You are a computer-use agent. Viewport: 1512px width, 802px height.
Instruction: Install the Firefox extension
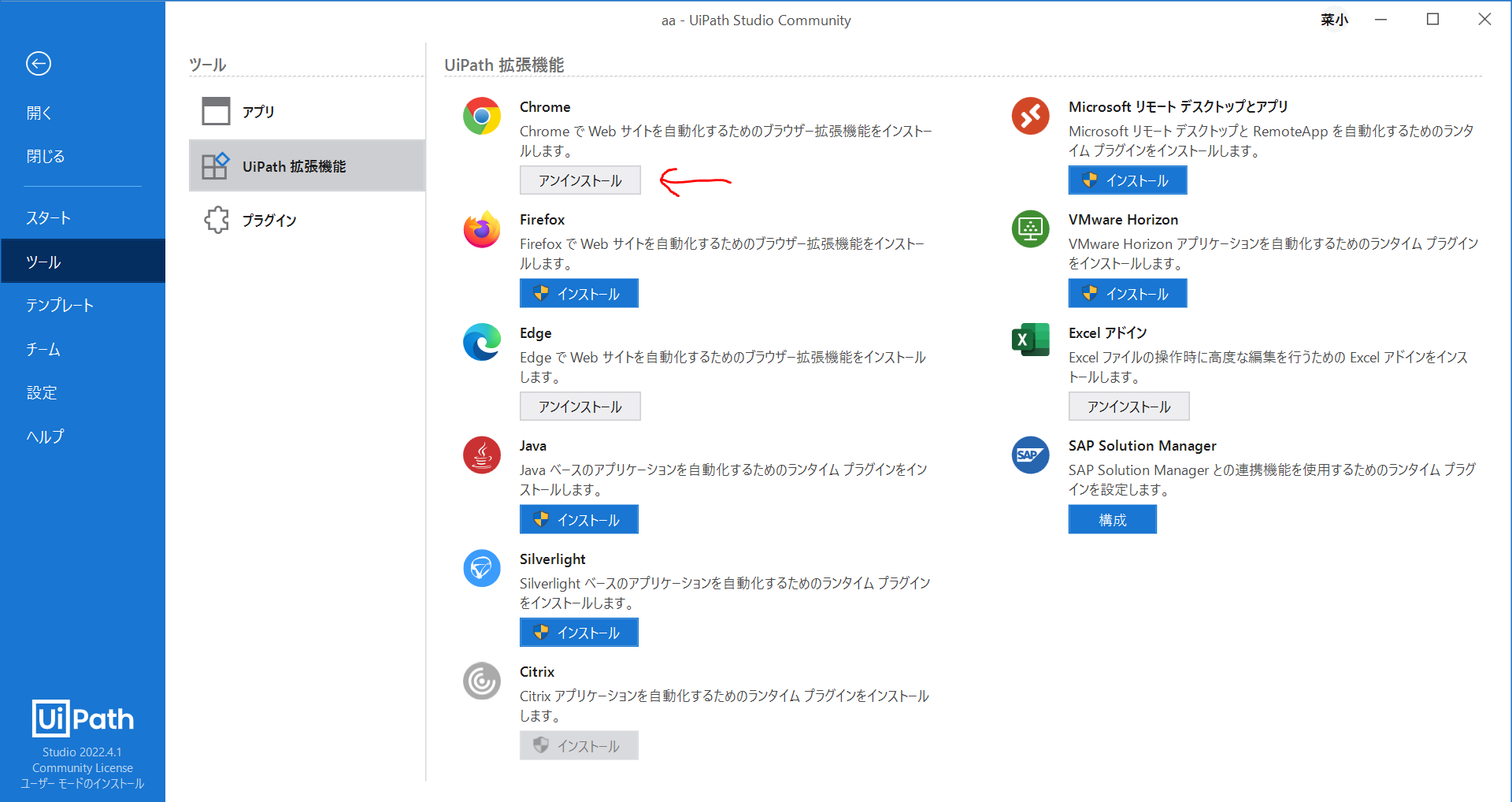coord(579,294)
